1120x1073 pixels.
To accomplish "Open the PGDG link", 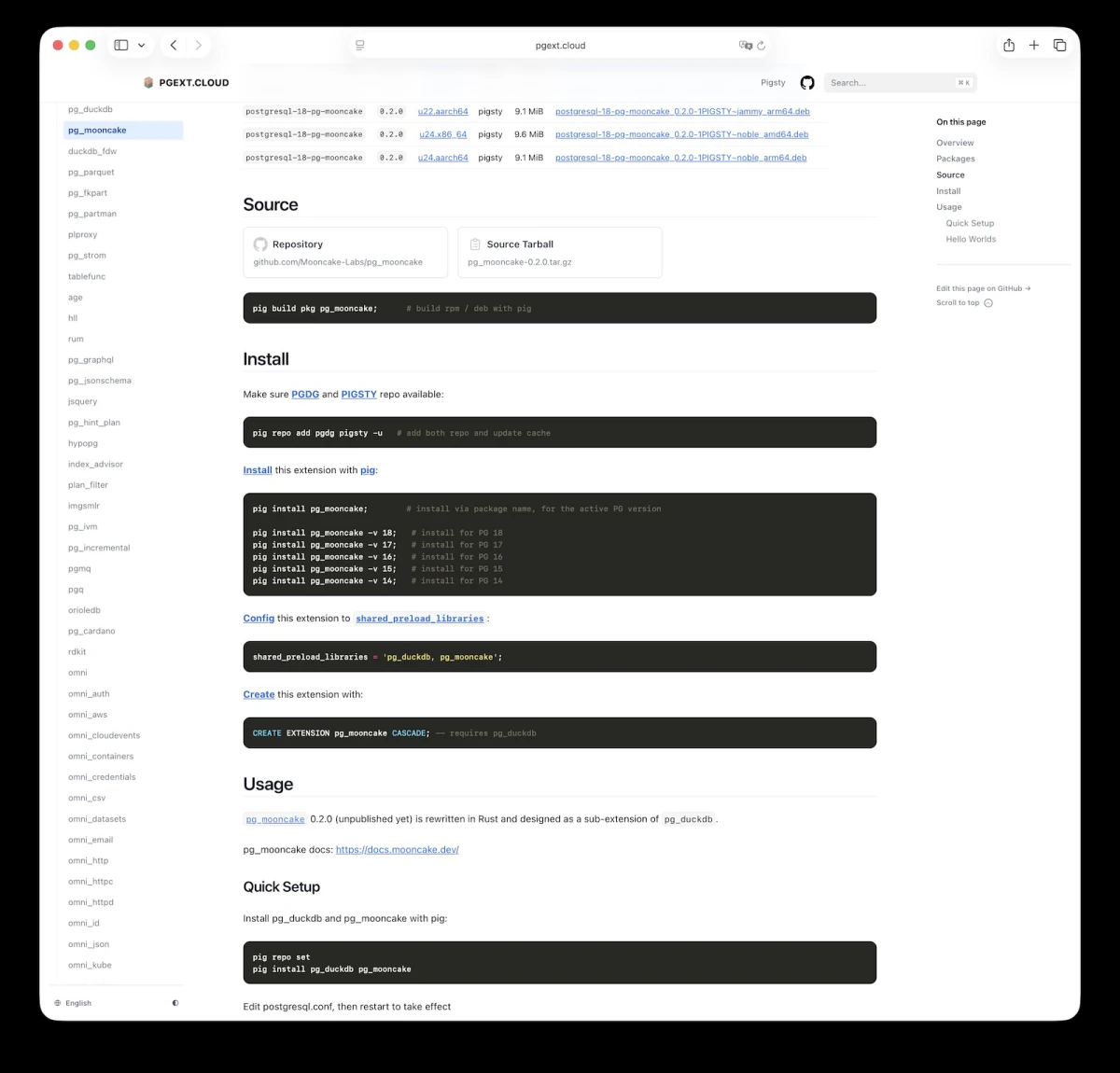I will point(305,395).
